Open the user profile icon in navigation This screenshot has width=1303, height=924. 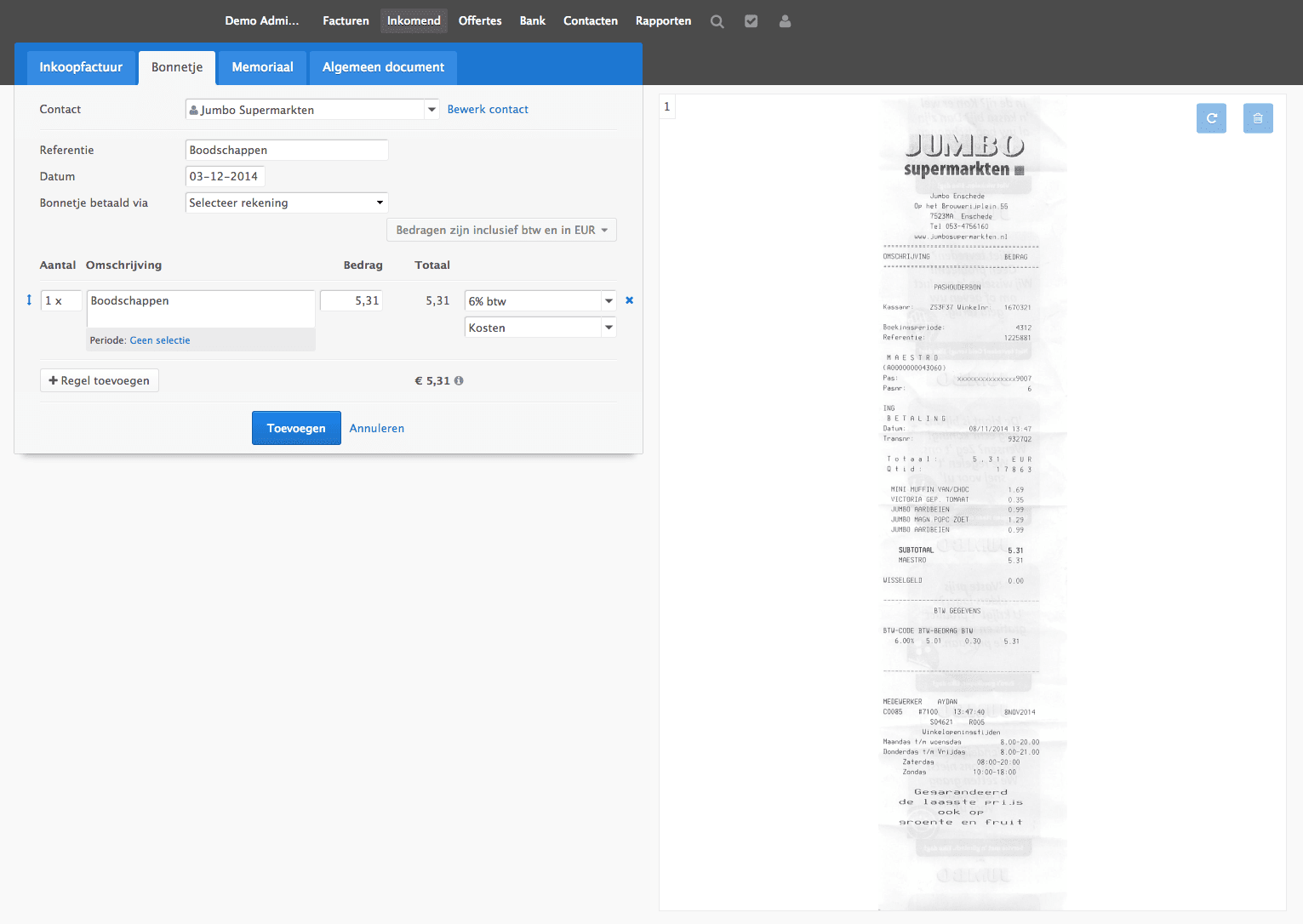(785, 21)
